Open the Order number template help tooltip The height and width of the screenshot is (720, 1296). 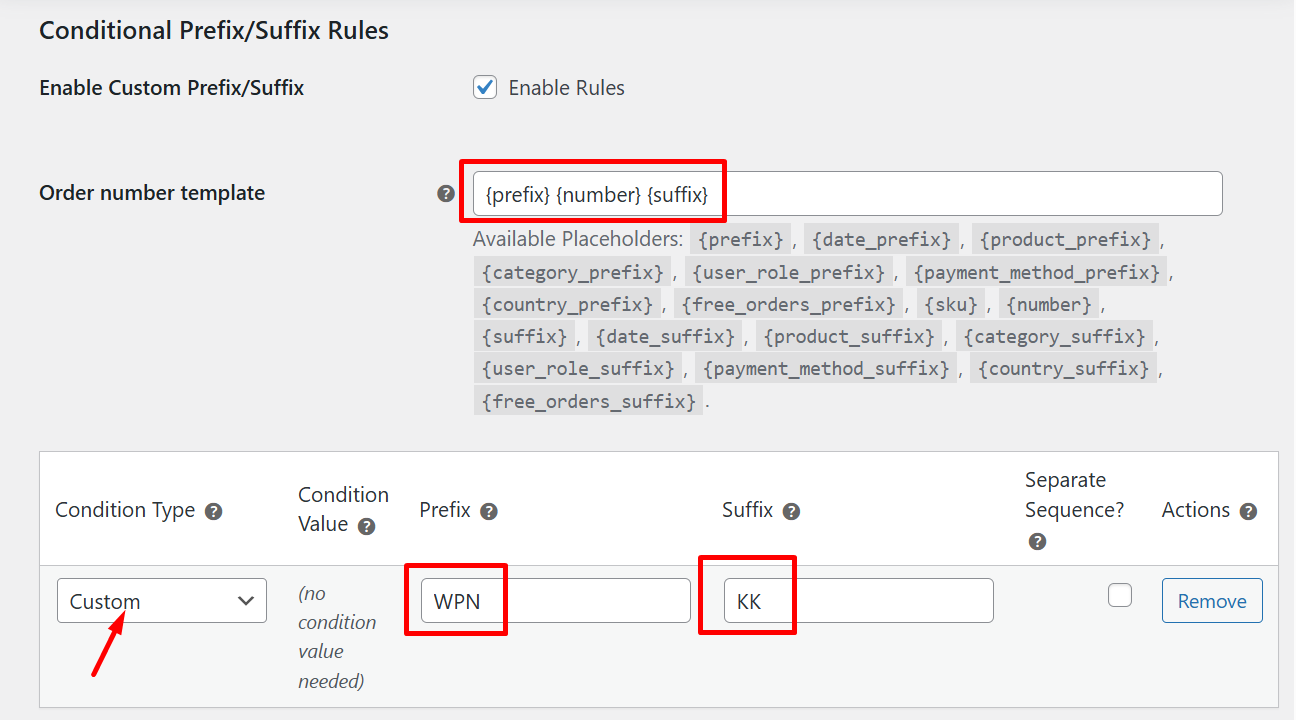click(x=445, y=193)
